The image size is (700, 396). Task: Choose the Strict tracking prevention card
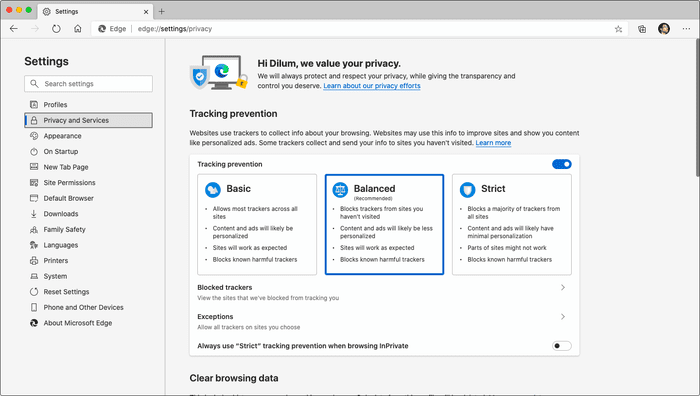(512, 225)
